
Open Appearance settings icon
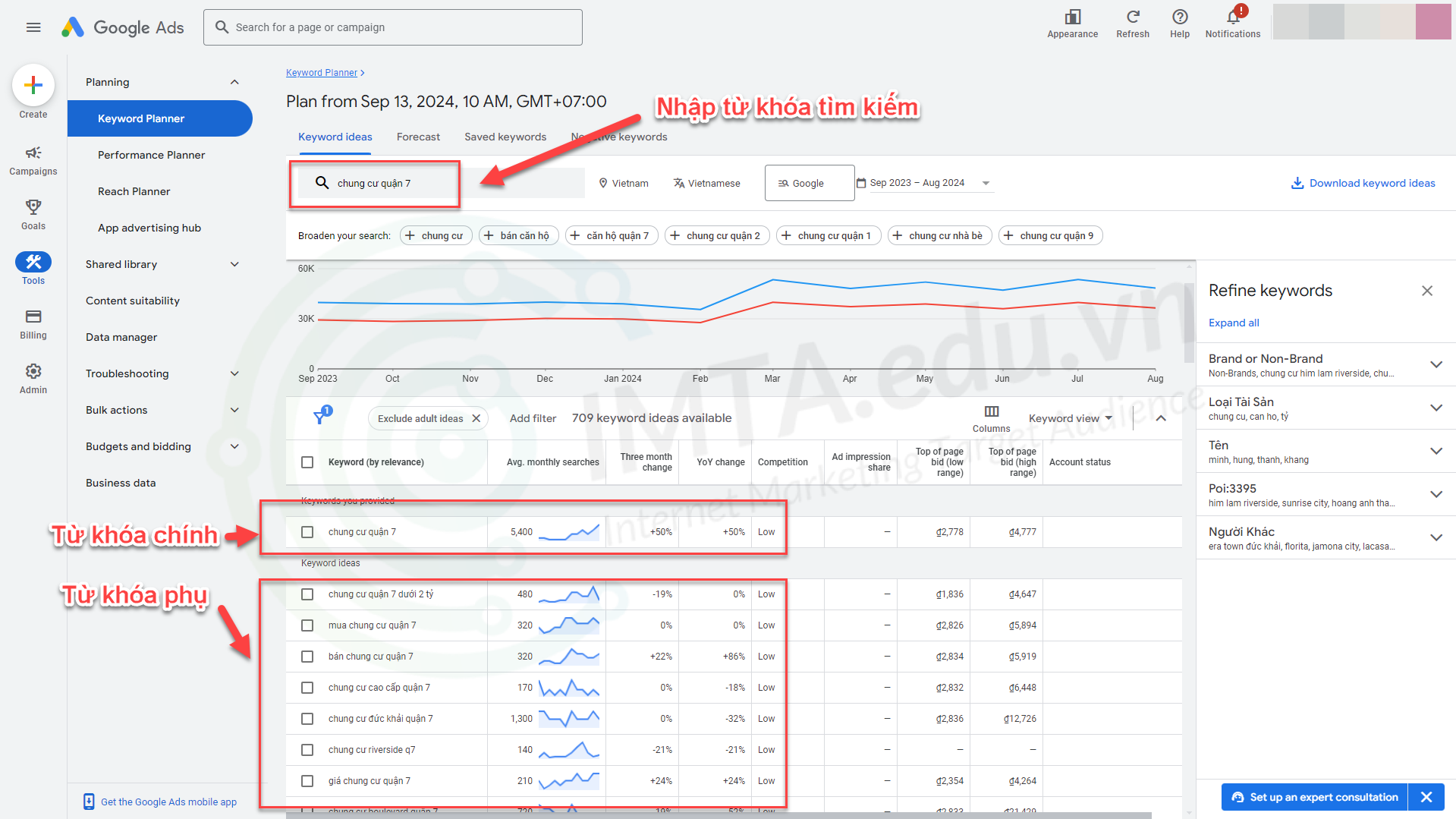click(x=1072, y=17)
